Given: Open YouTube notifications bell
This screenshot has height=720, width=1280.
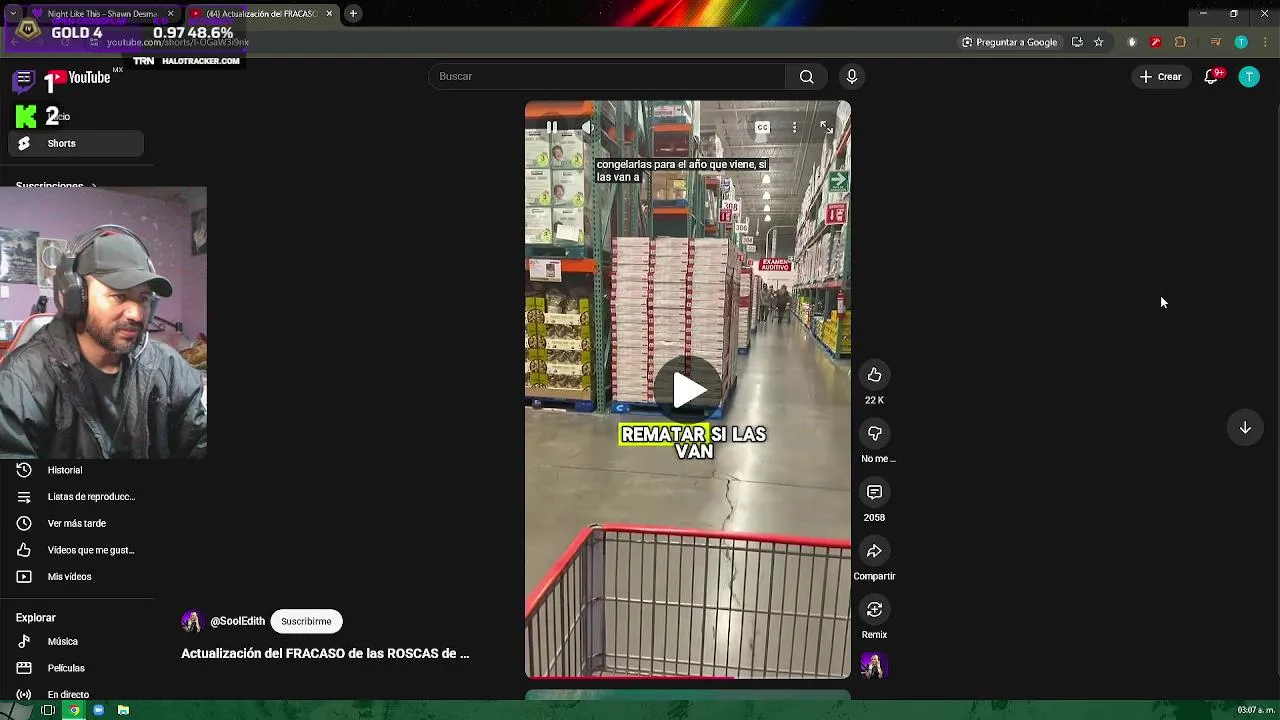Looking at the screenshot, I should pyautogui.click(x=1211, y=77).
